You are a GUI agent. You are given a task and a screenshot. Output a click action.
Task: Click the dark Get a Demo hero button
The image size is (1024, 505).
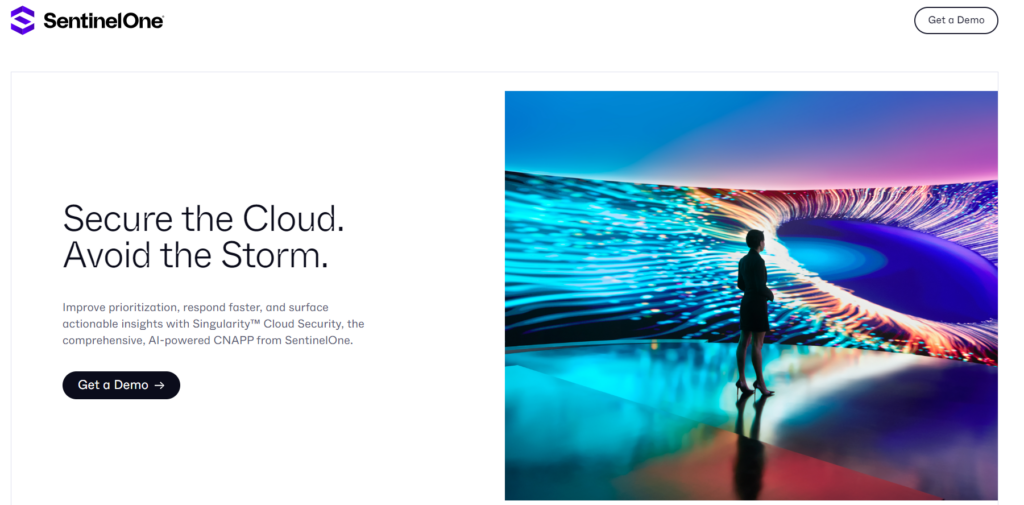point(121,385)
